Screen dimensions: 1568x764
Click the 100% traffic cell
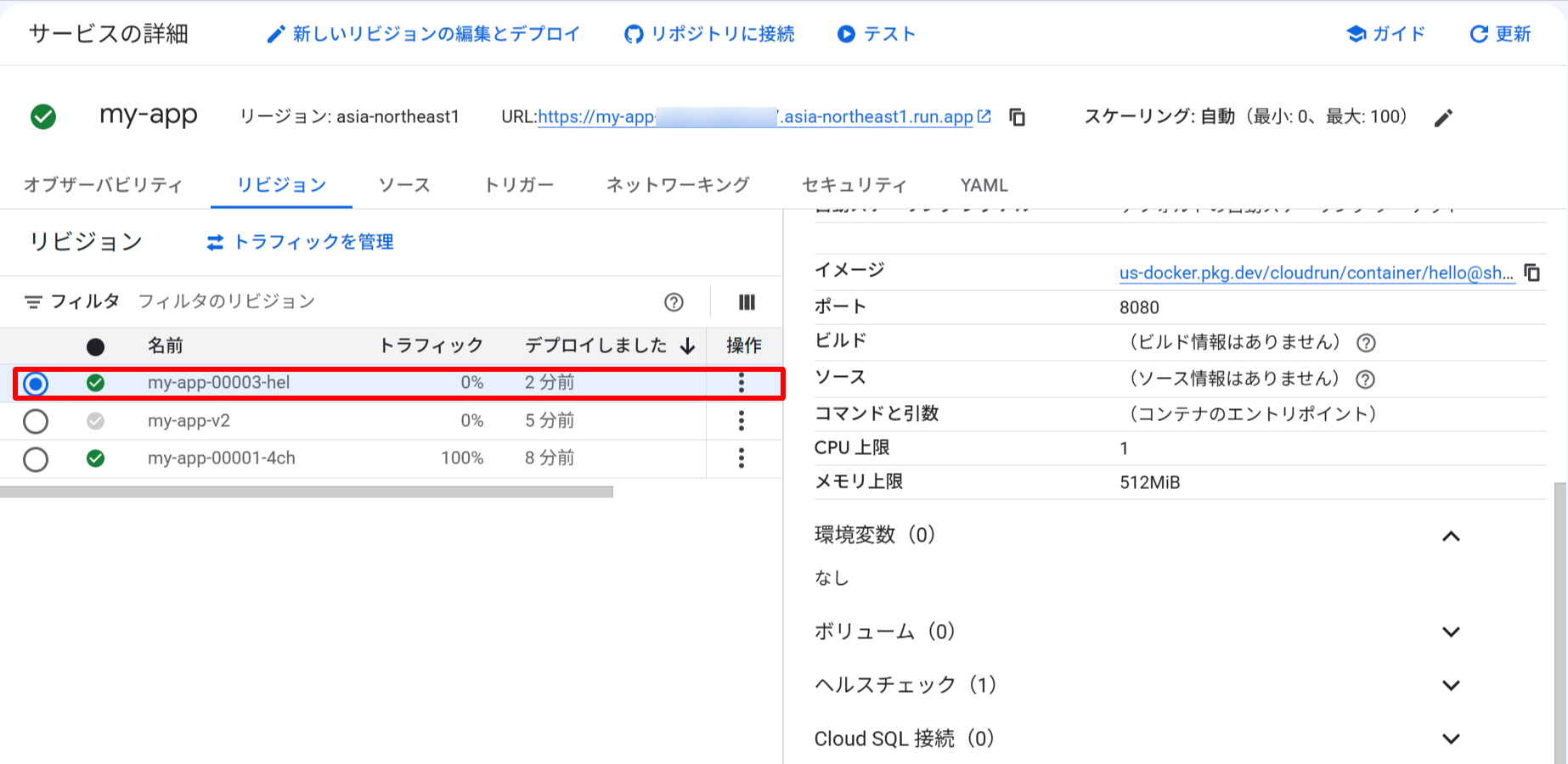click(x=462, y=458)
